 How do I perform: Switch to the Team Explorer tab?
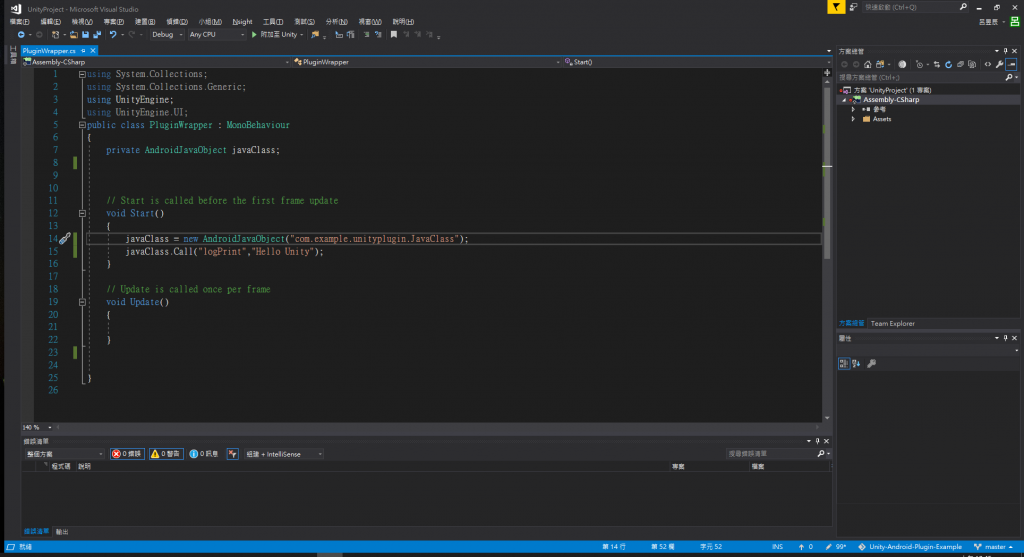[892, 323]
